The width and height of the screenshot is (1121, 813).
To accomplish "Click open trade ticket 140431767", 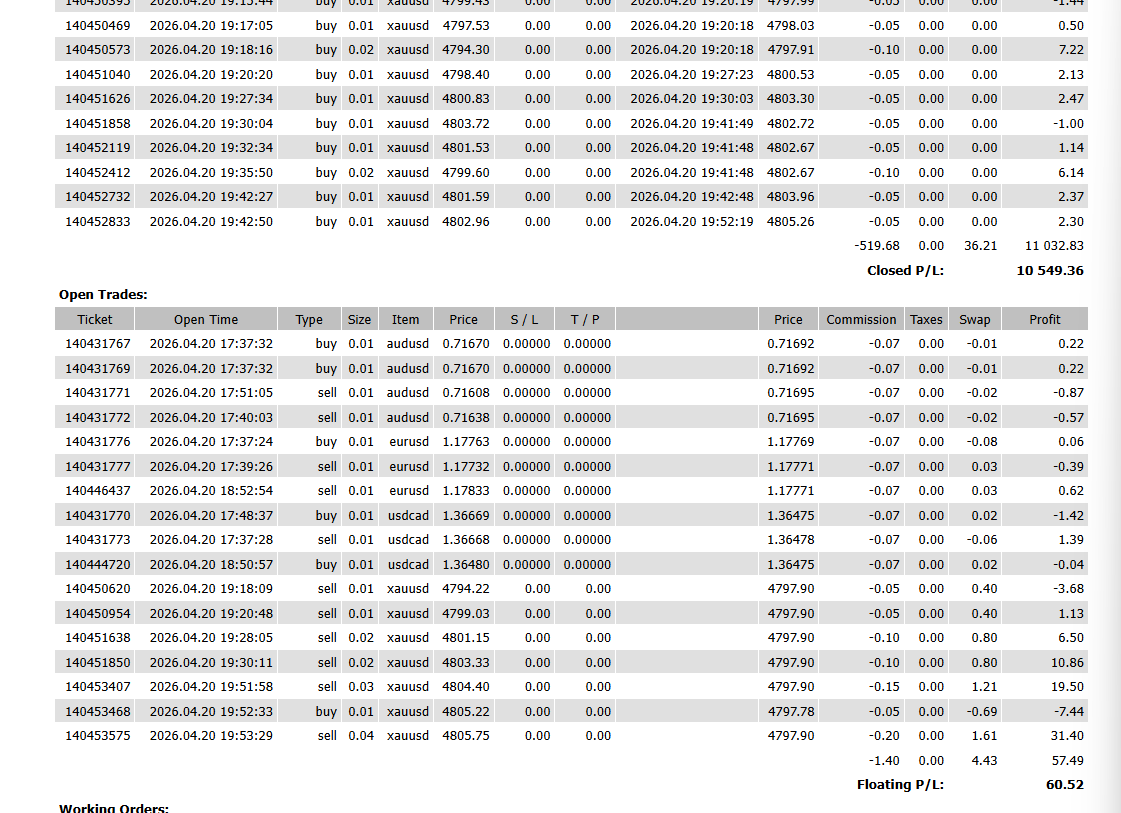I will click(98, 344).
